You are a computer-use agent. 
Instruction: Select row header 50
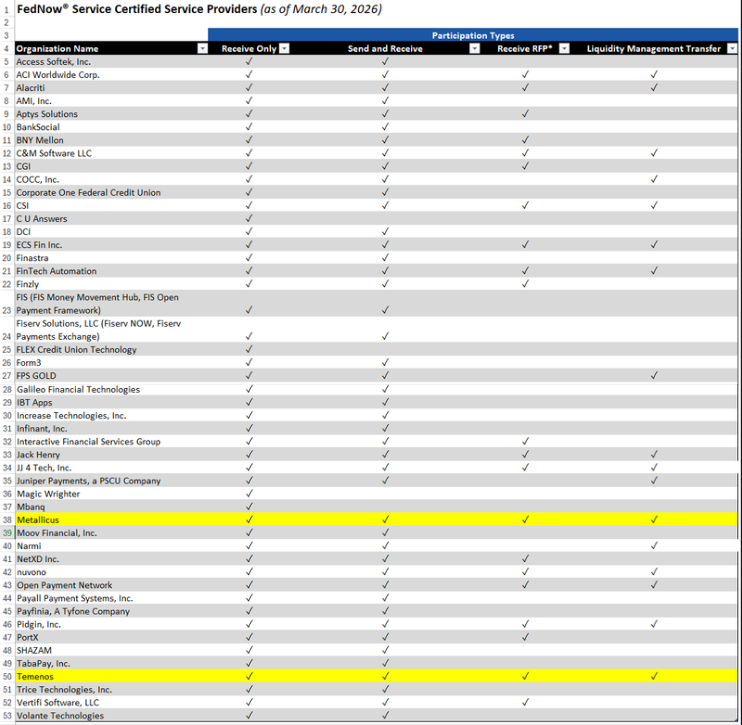point(7,677)
